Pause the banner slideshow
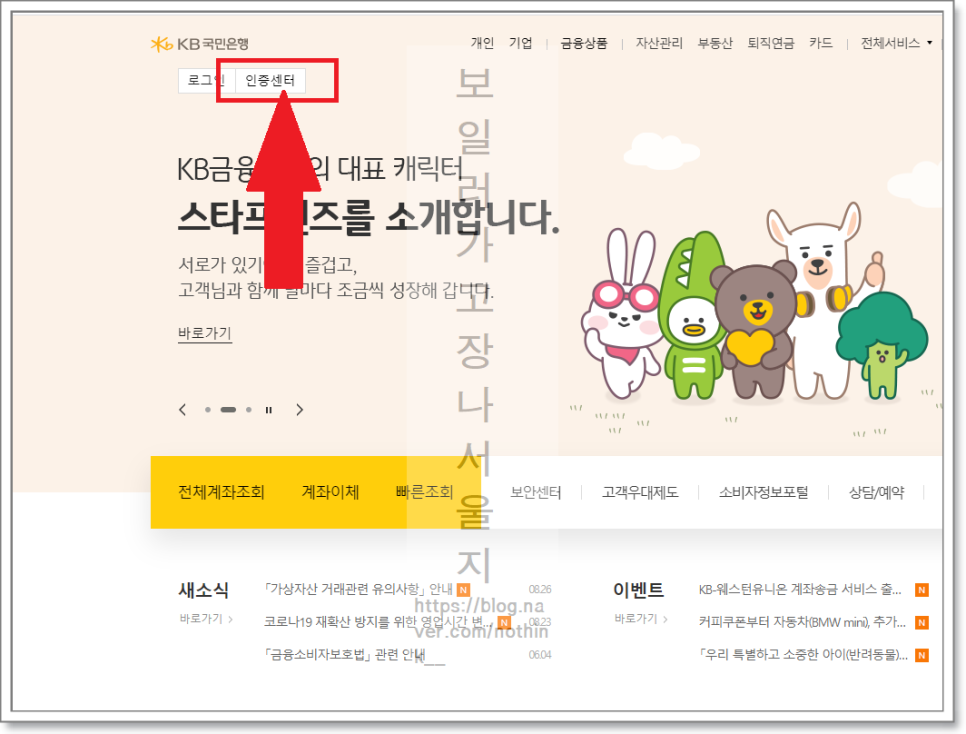Screen dimensions: 966x734 click(269, 410)
